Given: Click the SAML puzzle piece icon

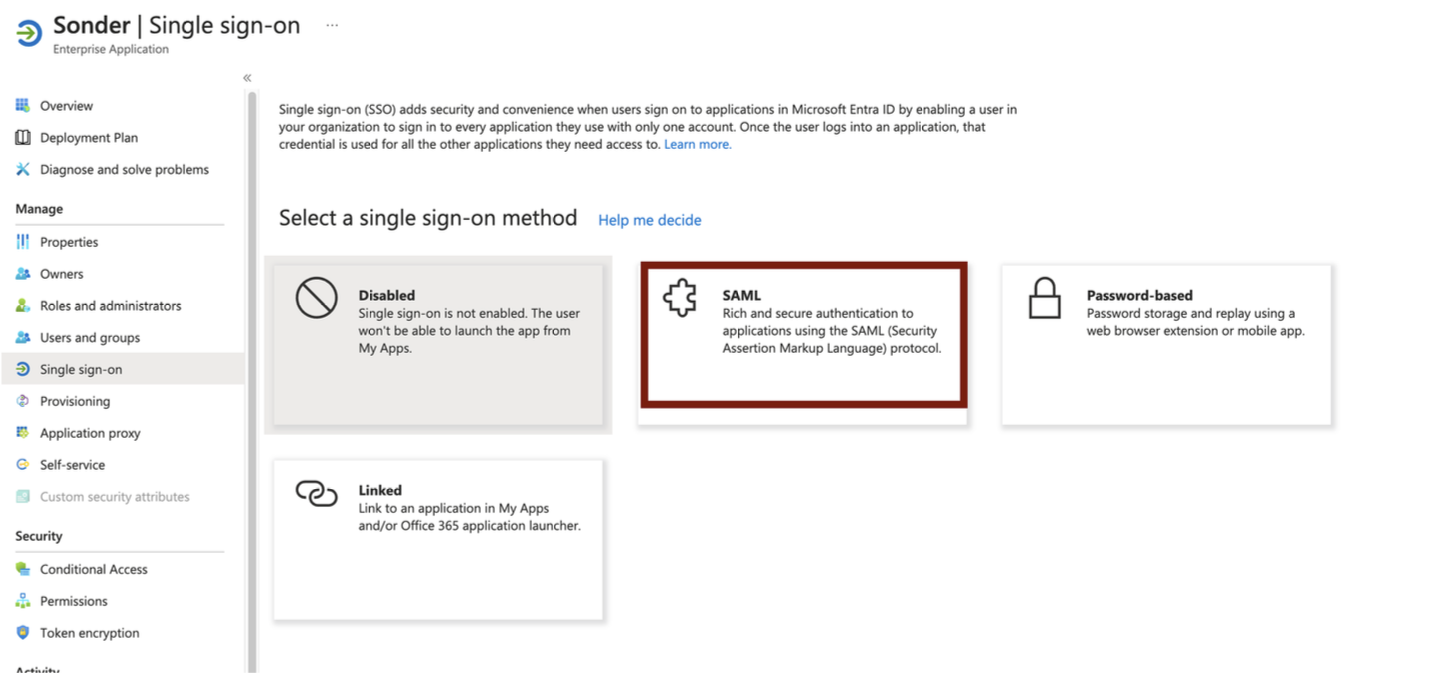Looking at the screenshot, I should 680,300.
